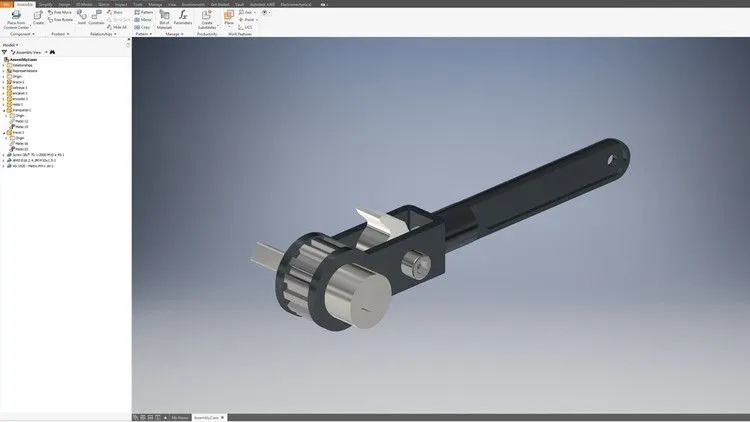750x422 pixels.
Task: Switch to the Design ribbon tab
Action: point(64,4)
